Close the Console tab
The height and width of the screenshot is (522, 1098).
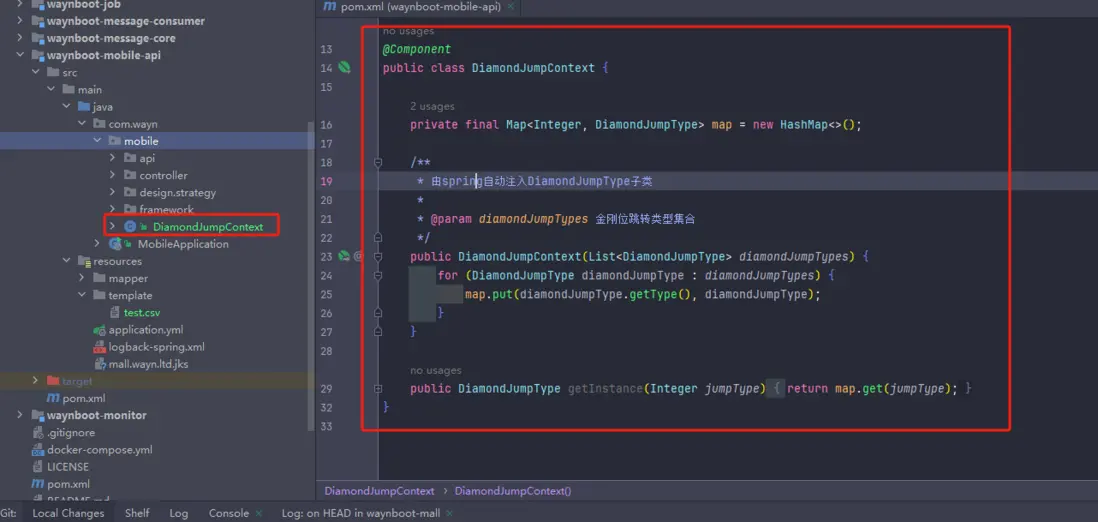[260, 514]
